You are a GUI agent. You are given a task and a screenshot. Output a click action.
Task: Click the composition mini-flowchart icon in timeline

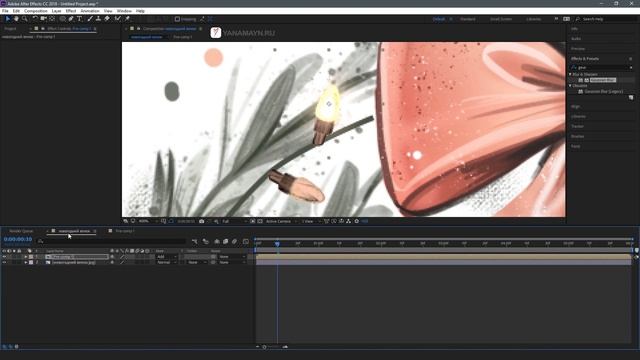(195, 242)
